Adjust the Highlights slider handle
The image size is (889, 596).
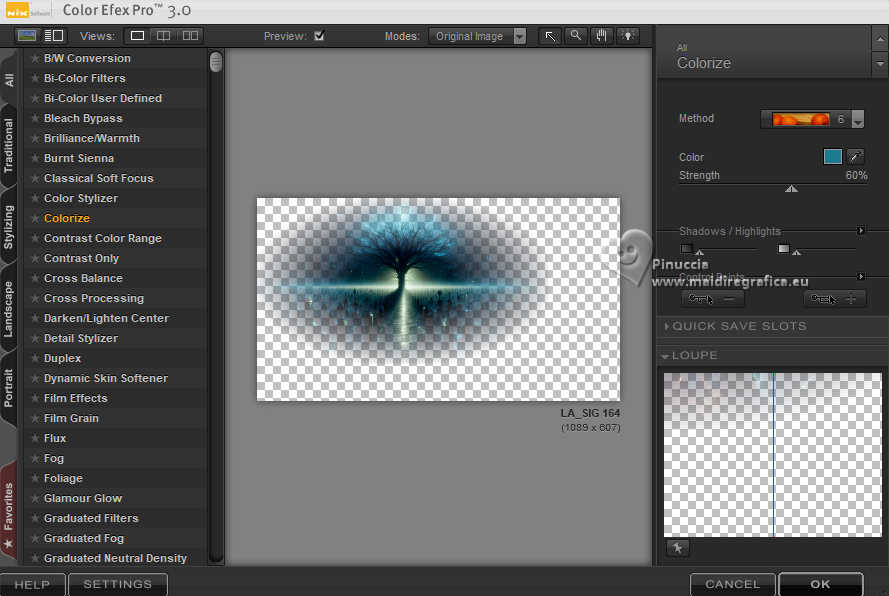coord(797,252)
